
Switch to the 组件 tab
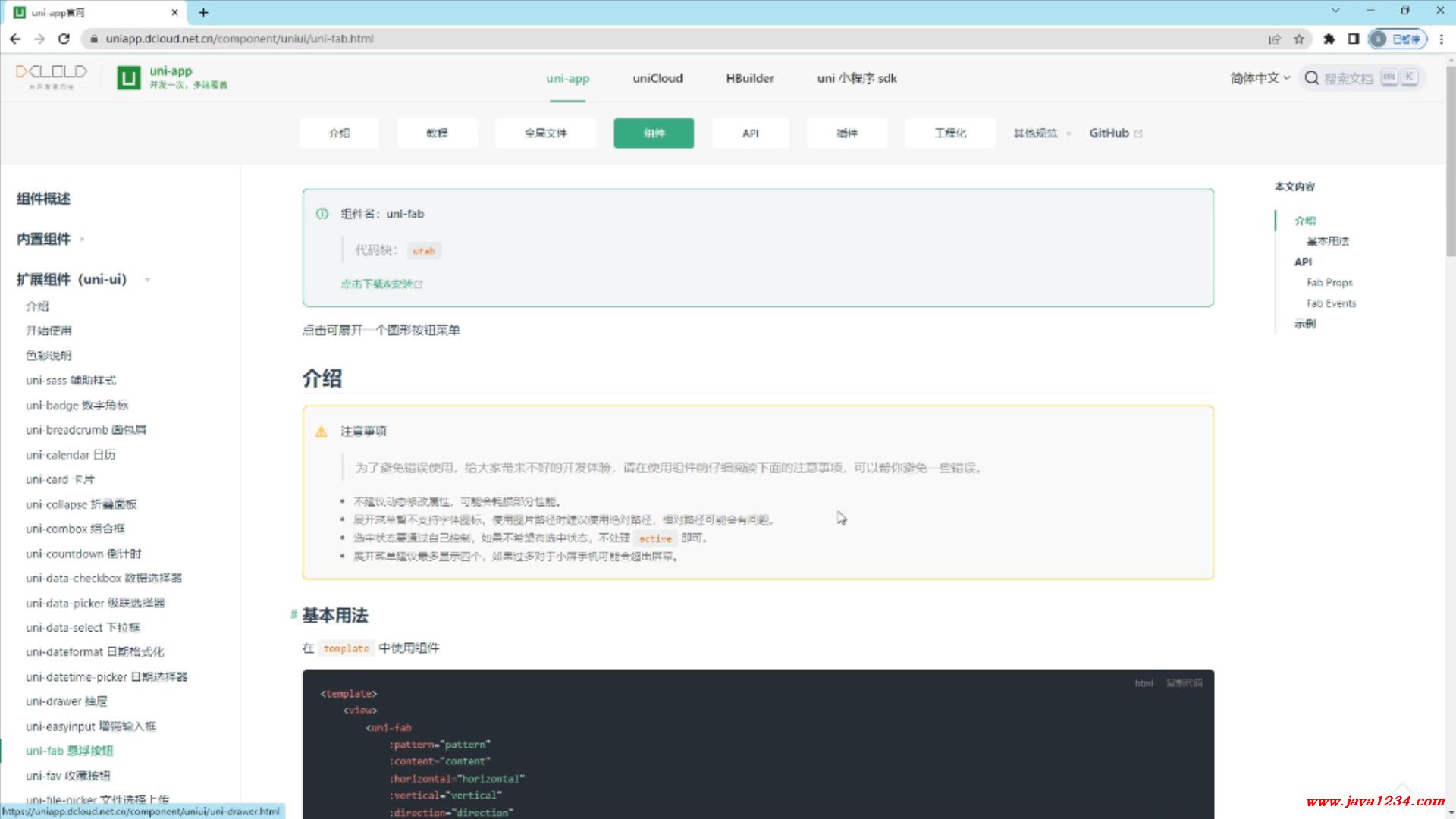click(x=654, y=133)
